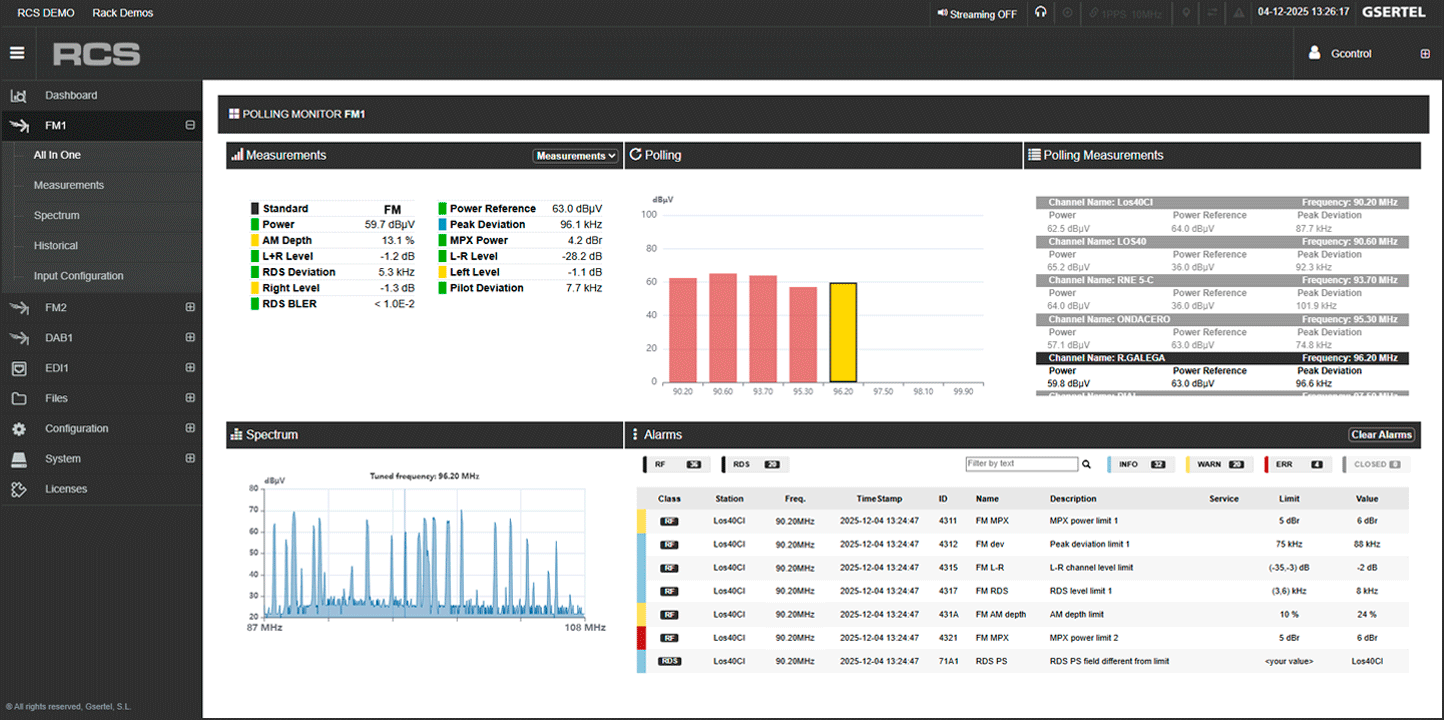
Task: Toggle the RDS alarm filter
Action: click(x=755, y=464)
